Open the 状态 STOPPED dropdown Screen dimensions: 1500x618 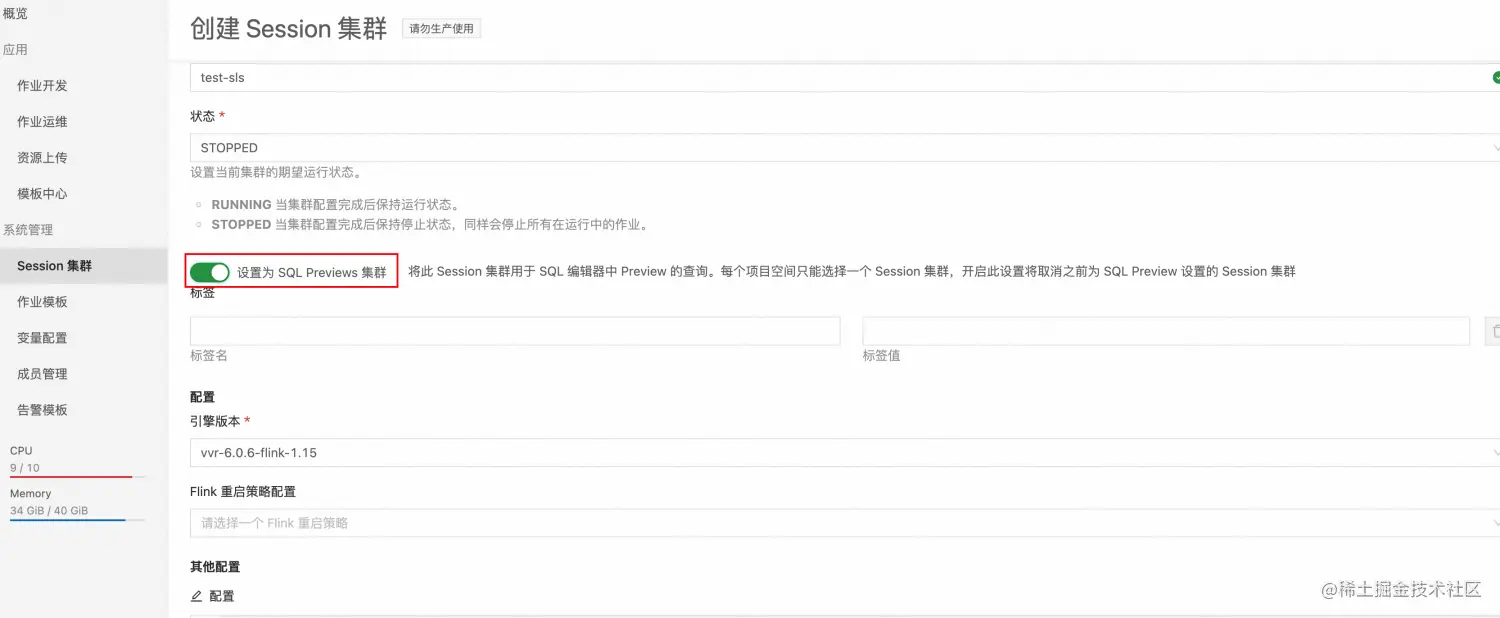pos(845,147)
